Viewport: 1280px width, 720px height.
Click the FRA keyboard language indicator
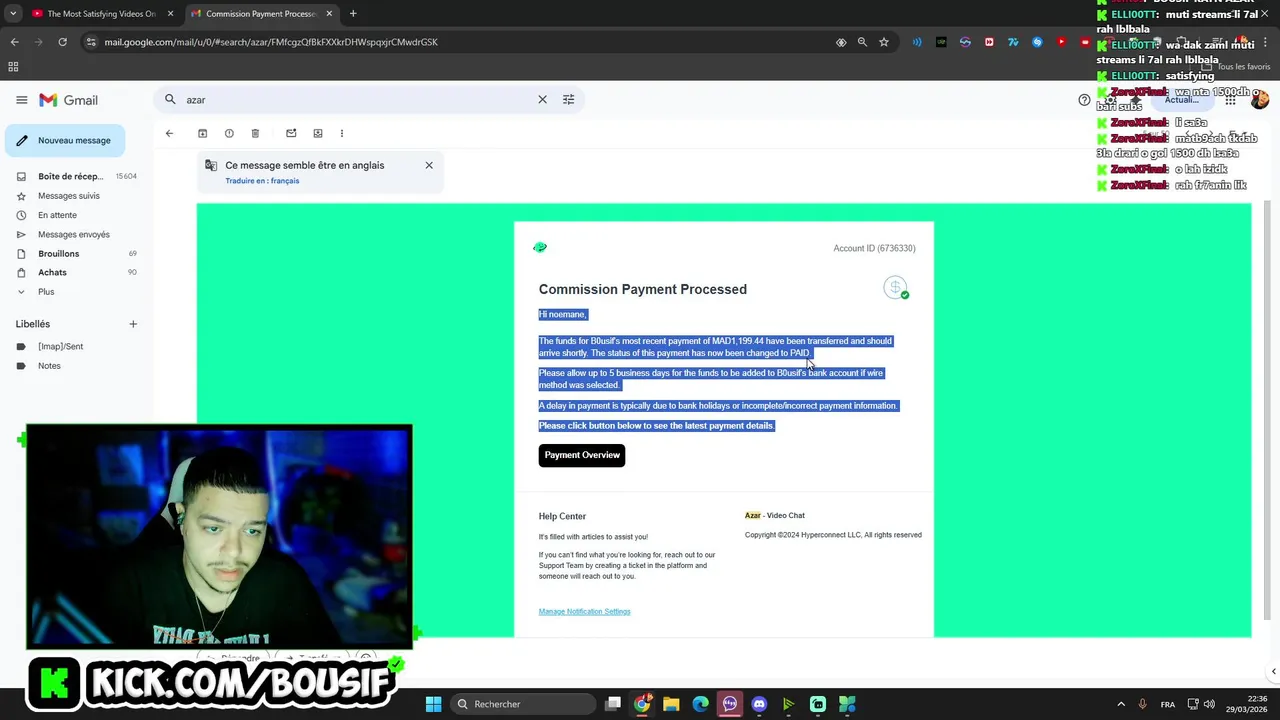(1167, 704)
